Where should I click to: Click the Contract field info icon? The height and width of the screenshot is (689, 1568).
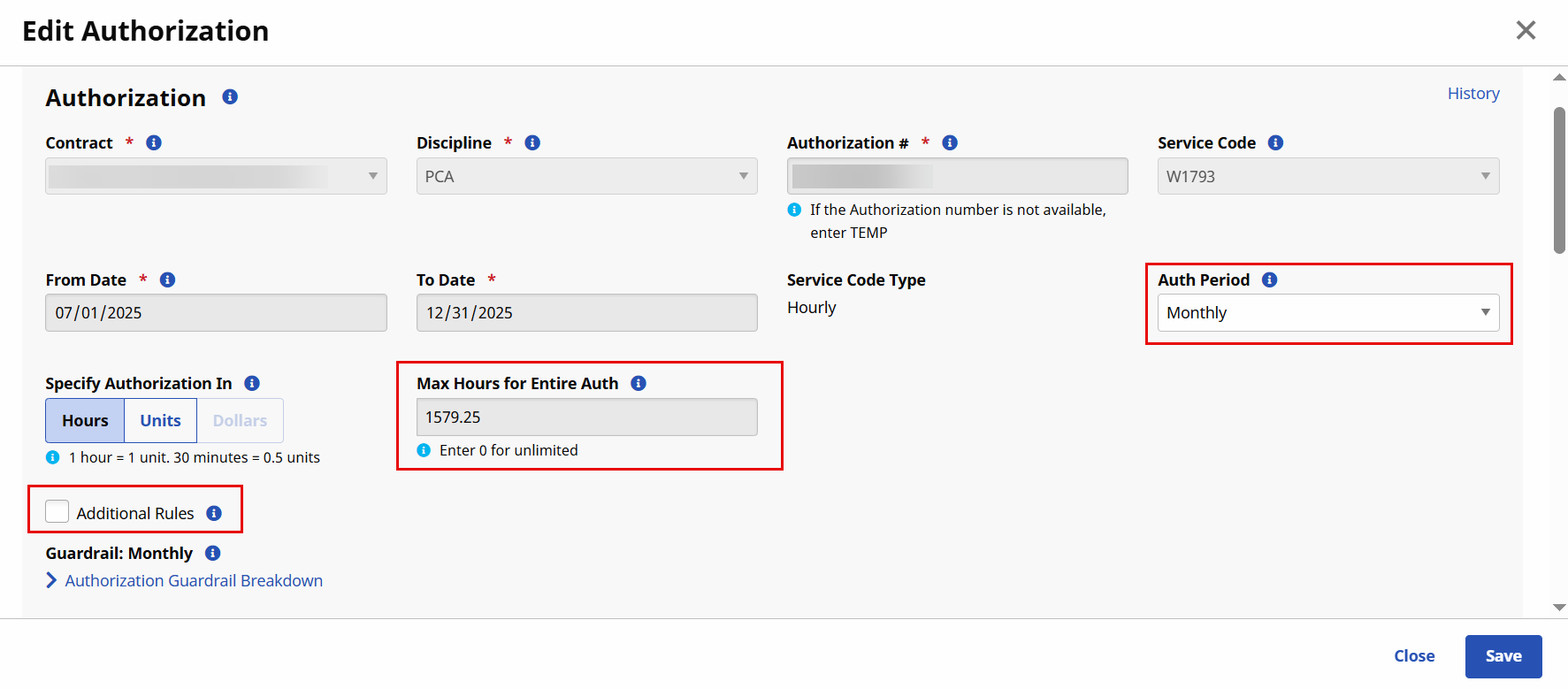(x=154, y=142)
